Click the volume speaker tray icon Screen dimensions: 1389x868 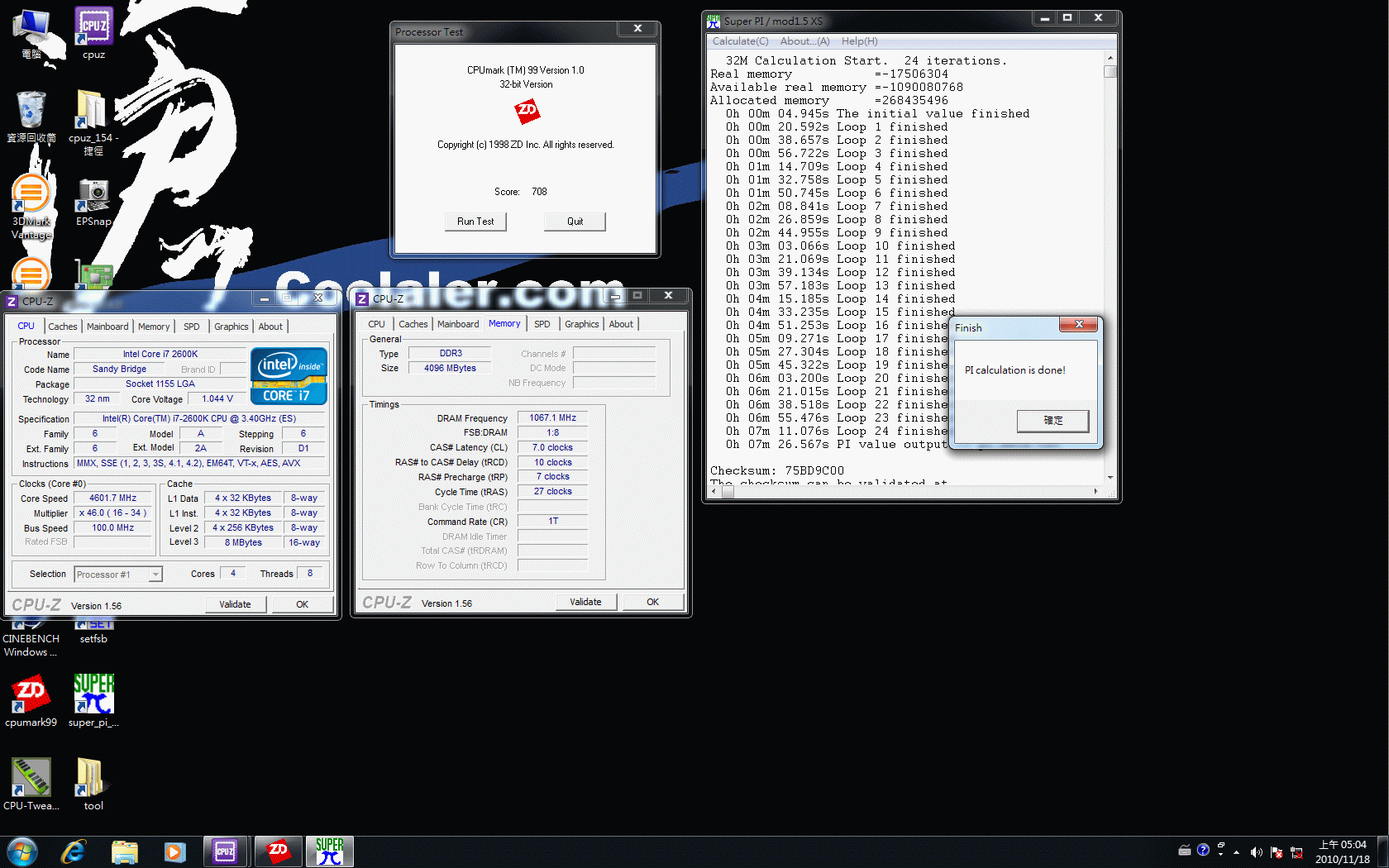(x=1256, y=852)
